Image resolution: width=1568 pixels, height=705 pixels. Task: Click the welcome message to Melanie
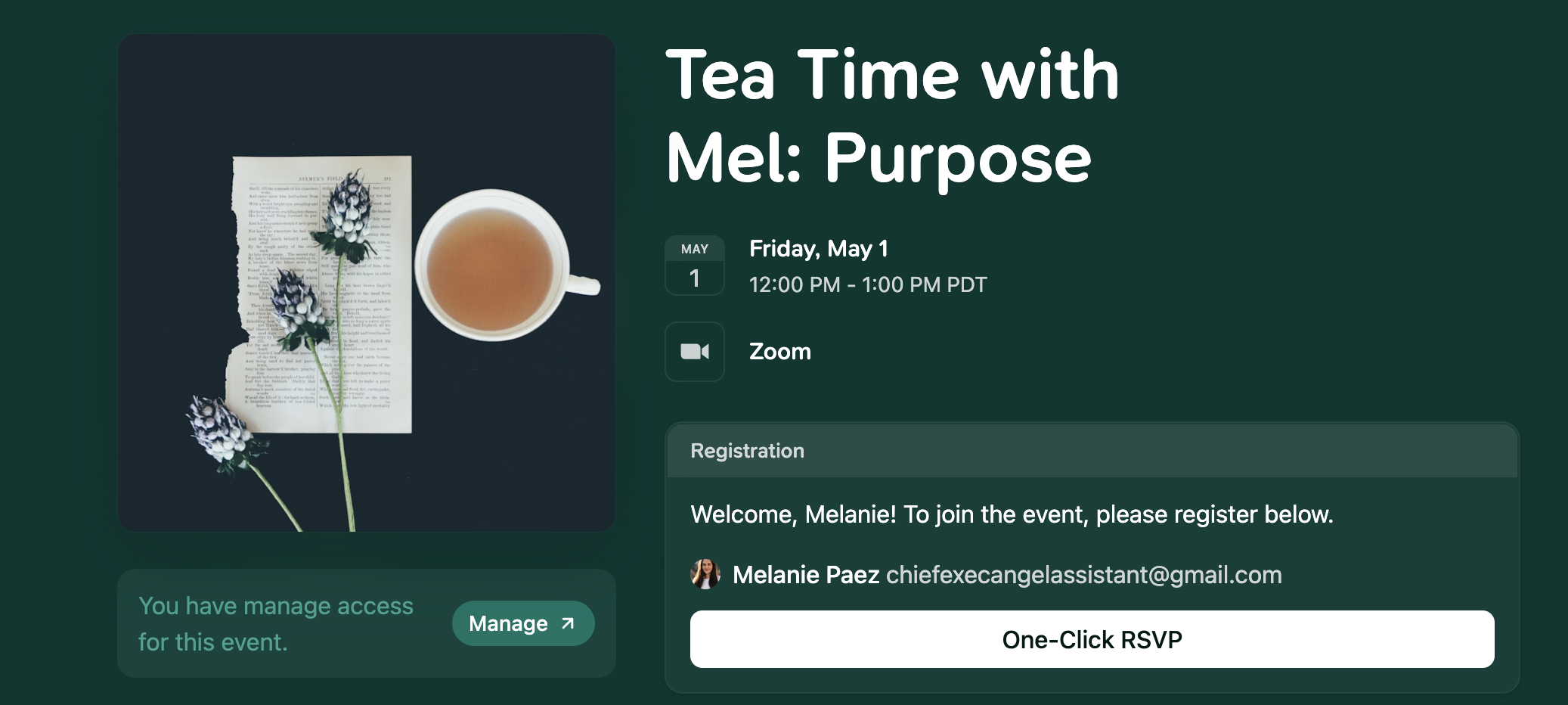tap(1012, 514)
